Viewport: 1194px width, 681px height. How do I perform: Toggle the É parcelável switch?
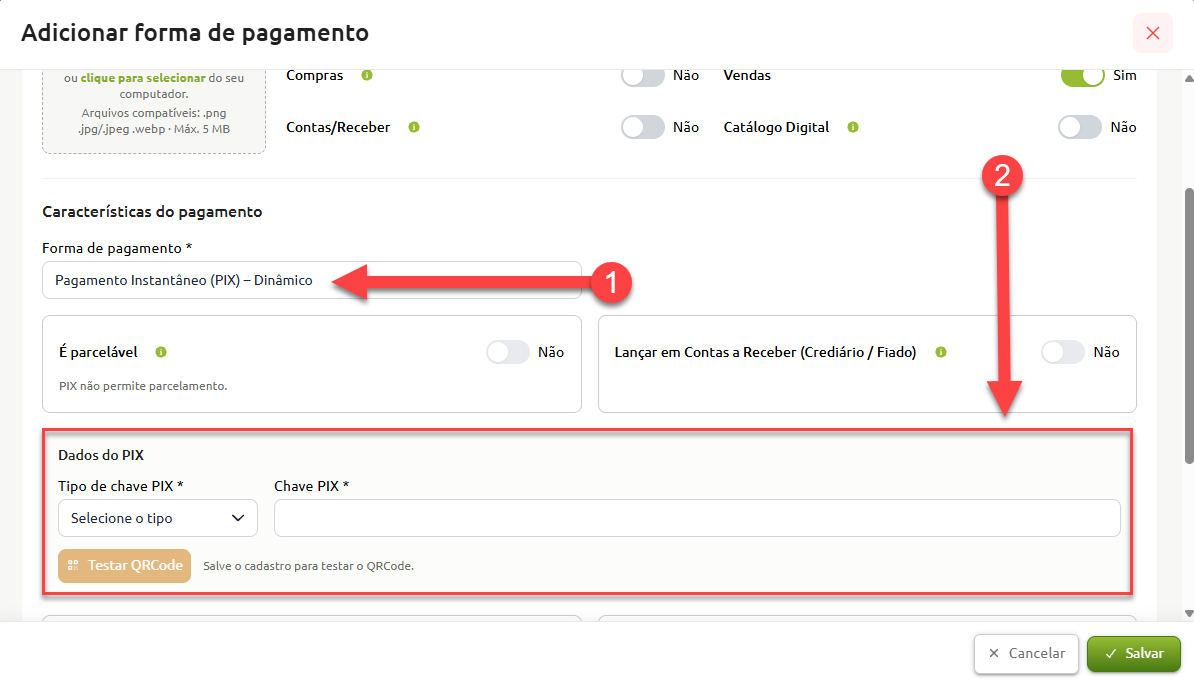tap(508, 352)
